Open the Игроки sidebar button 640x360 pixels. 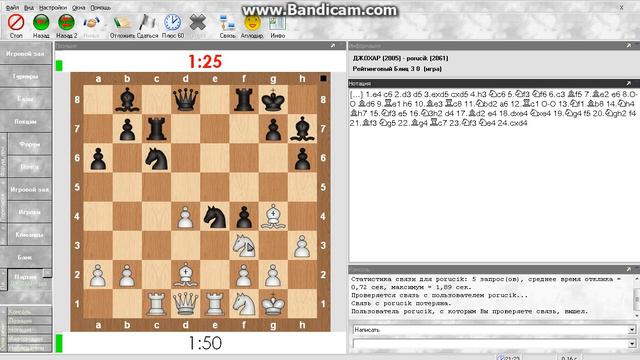[x=29, y=212]
